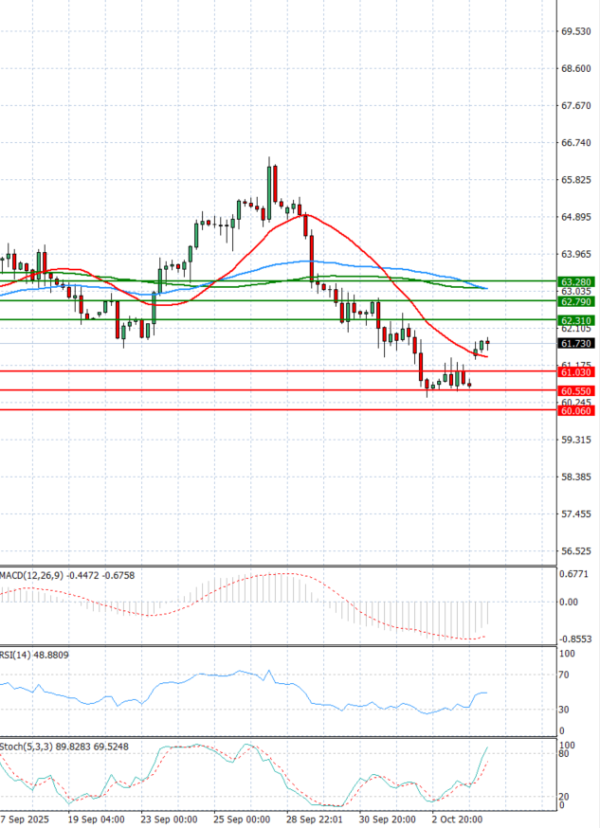This screenshot has width=600, height=828.
Task: Click the 0.00 level on MACD scale
Action: tap(568, 602)
